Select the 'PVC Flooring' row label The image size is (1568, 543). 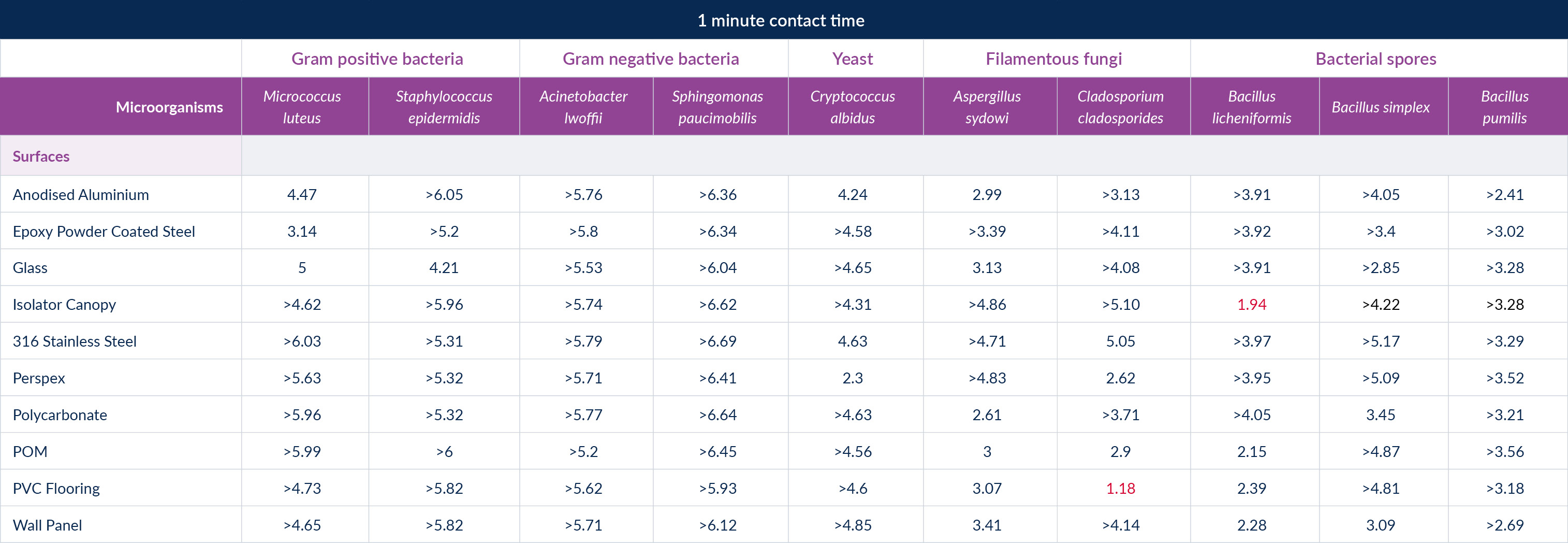56,489
